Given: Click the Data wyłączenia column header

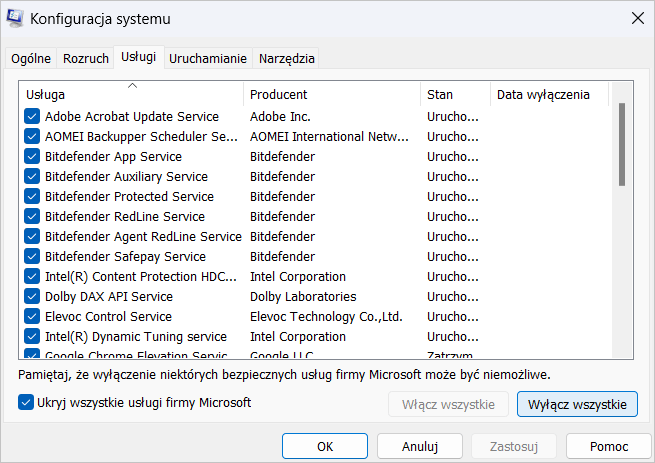Looking at the screenshot, I should [550, 94].
